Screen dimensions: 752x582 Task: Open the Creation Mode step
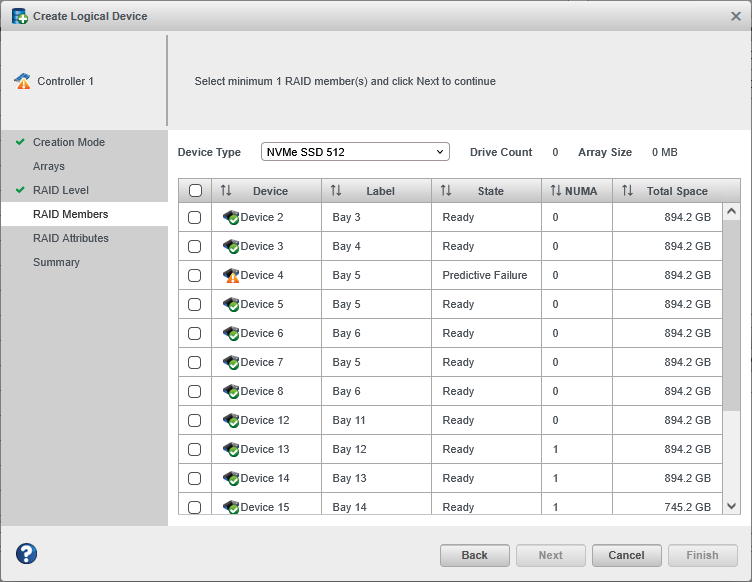68,142
